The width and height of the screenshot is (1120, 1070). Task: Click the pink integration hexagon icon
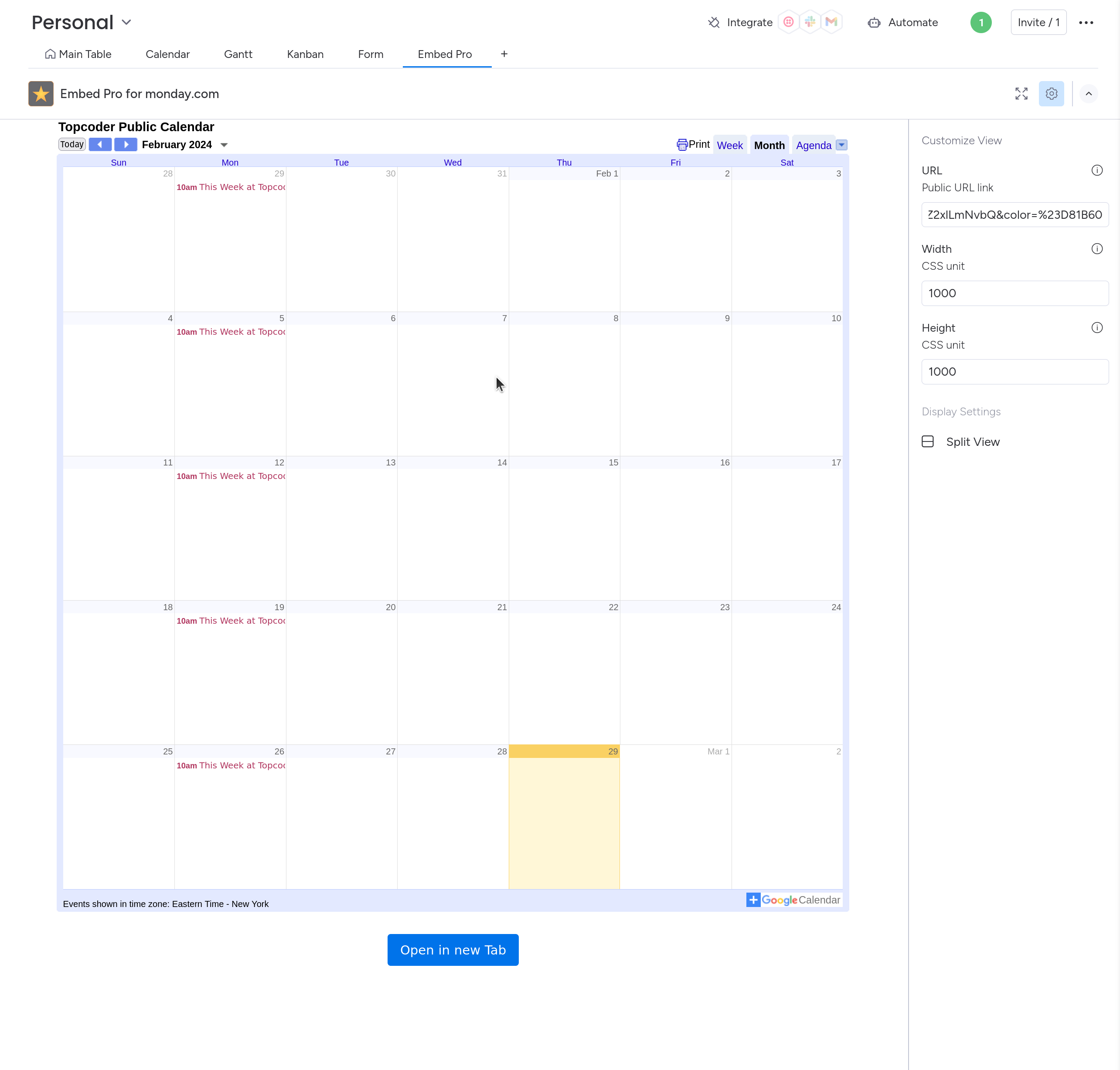pyautogui.click(x=789, y=22)
